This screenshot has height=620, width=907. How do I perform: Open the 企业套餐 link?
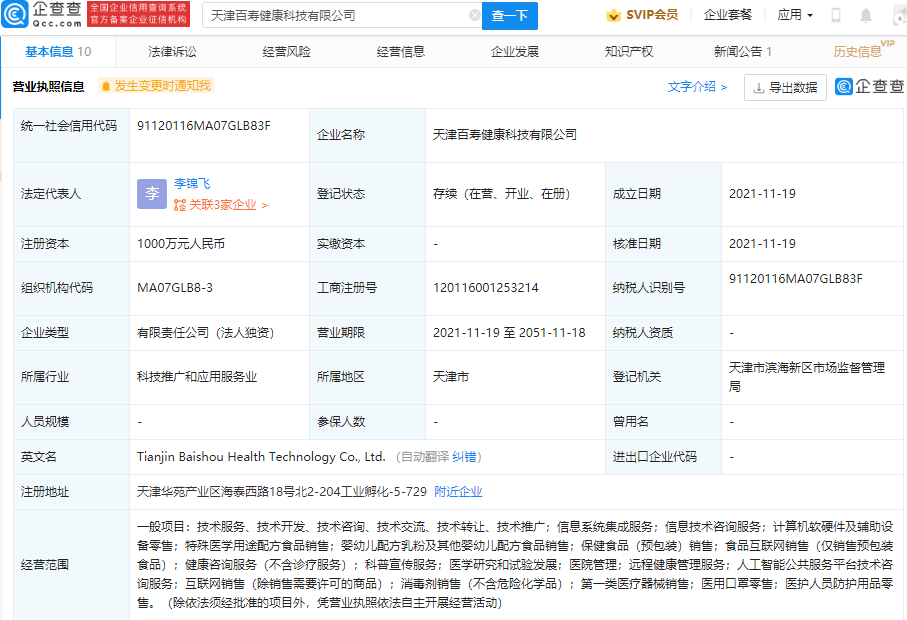point(728,15)
